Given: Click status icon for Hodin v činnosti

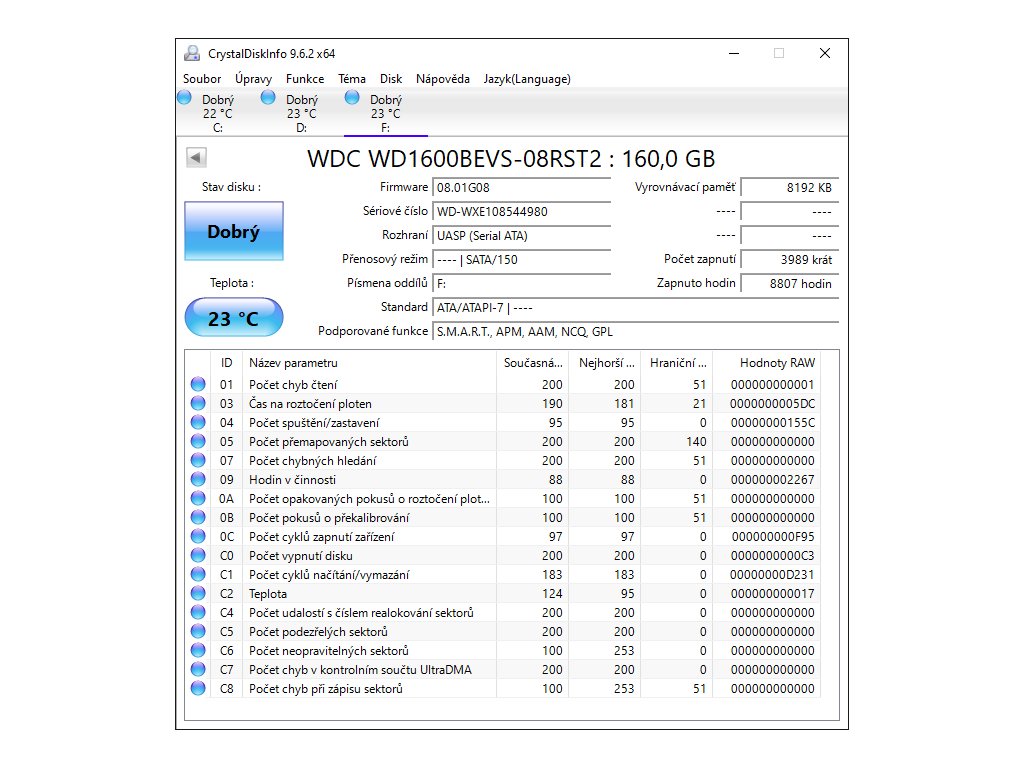Looking at the screenshot, I should click(x=198, y=479).
